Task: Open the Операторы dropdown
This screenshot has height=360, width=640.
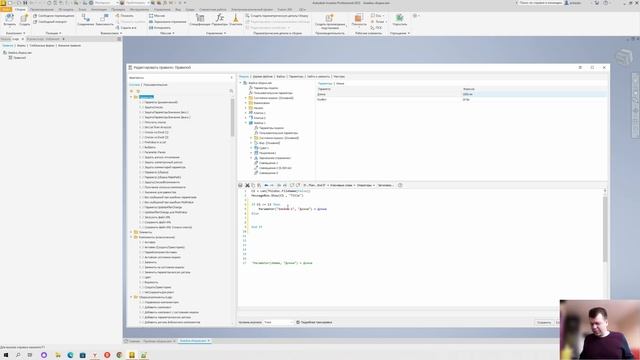Action: coord(366,185)
